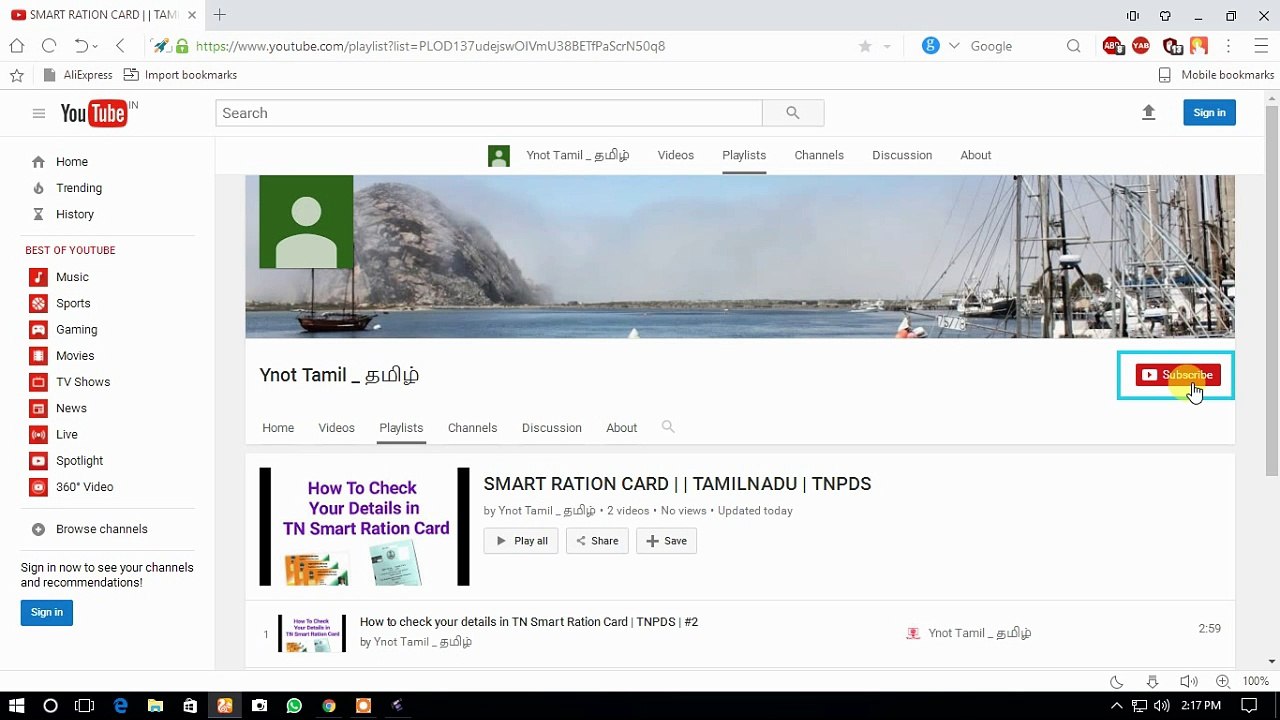The image size is (1280, 720).
Task: Open the large playlist thumbnail image
Action: pyautogui.click(x=364, y=527)
